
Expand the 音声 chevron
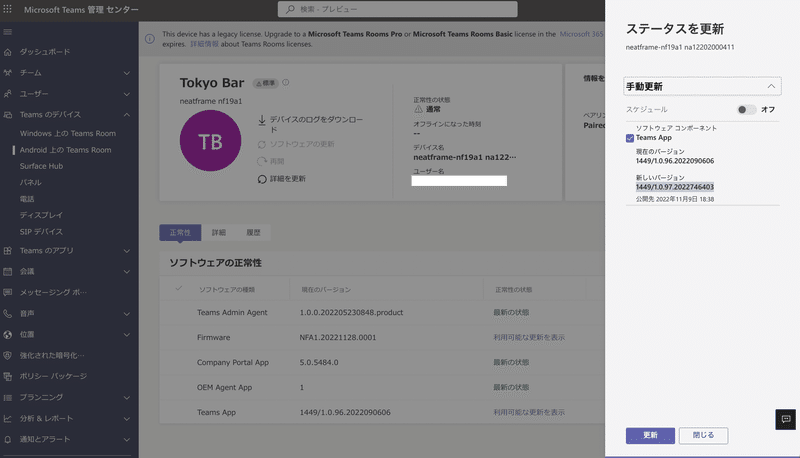(127, 314)
